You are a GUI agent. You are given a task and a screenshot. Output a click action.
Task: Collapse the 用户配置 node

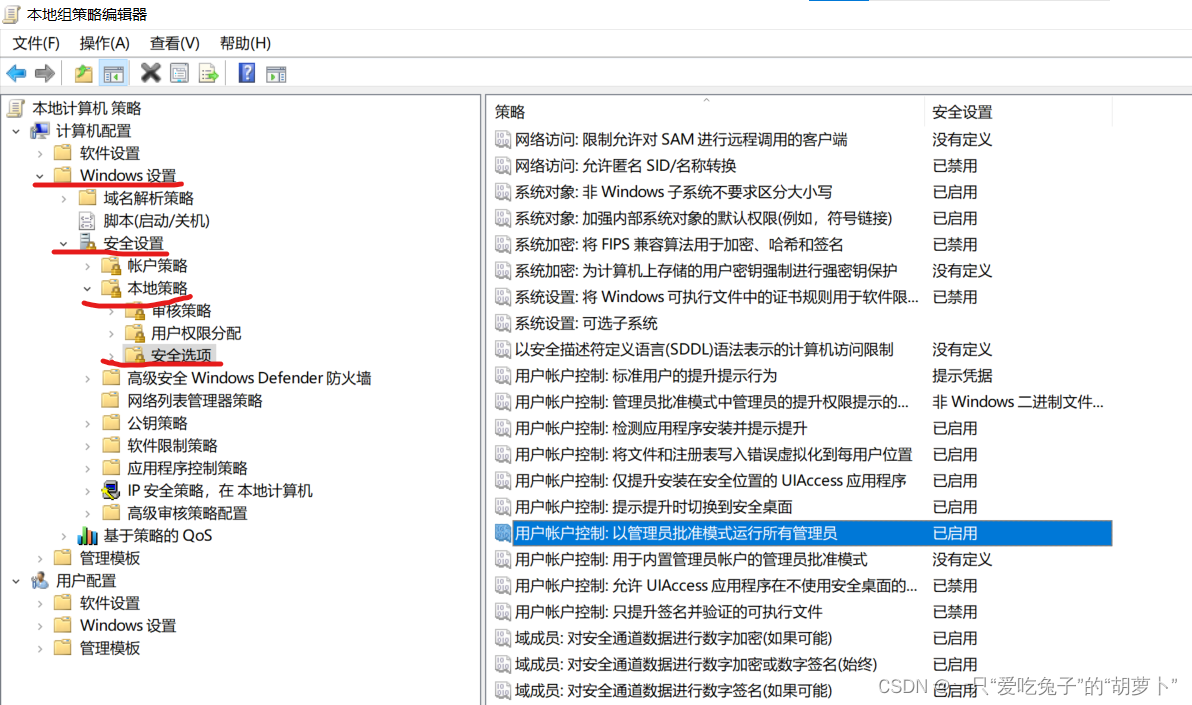[16, 581]
